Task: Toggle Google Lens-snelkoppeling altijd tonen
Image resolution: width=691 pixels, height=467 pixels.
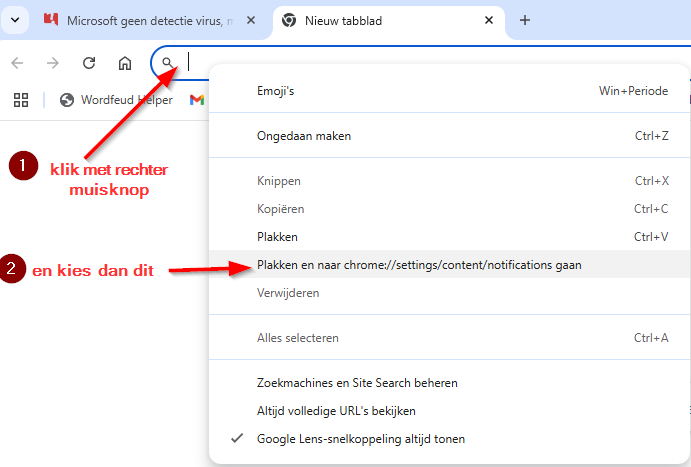Action: [x=361, y=438]
